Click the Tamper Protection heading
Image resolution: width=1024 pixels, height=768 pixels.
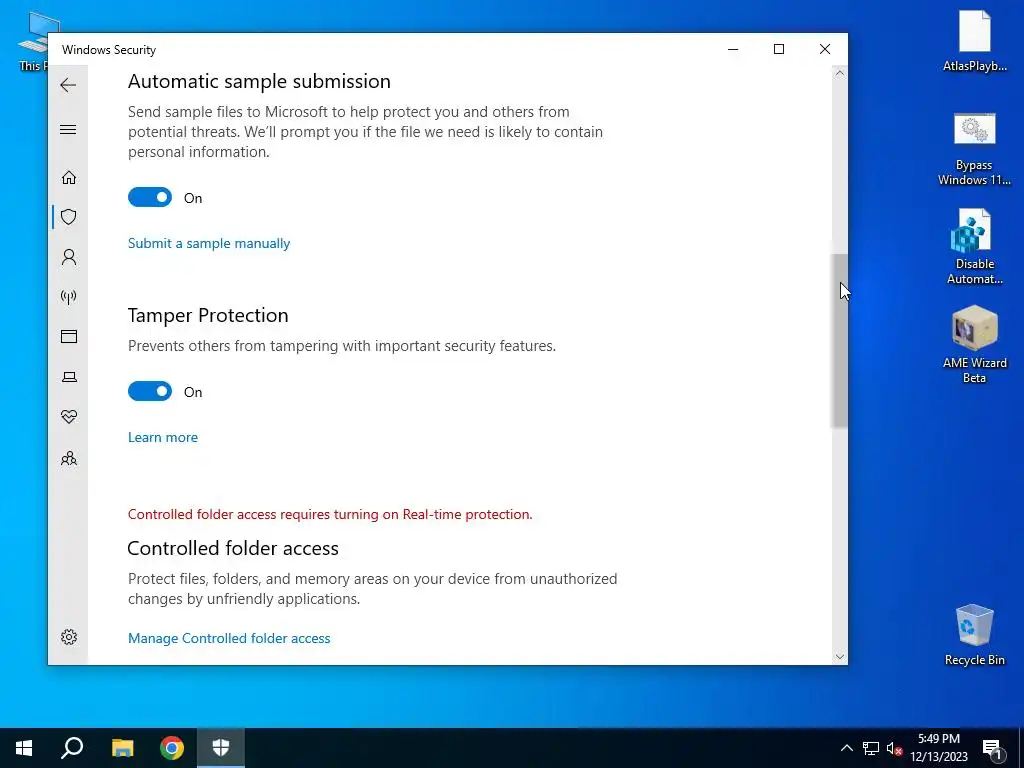point(208,315)
